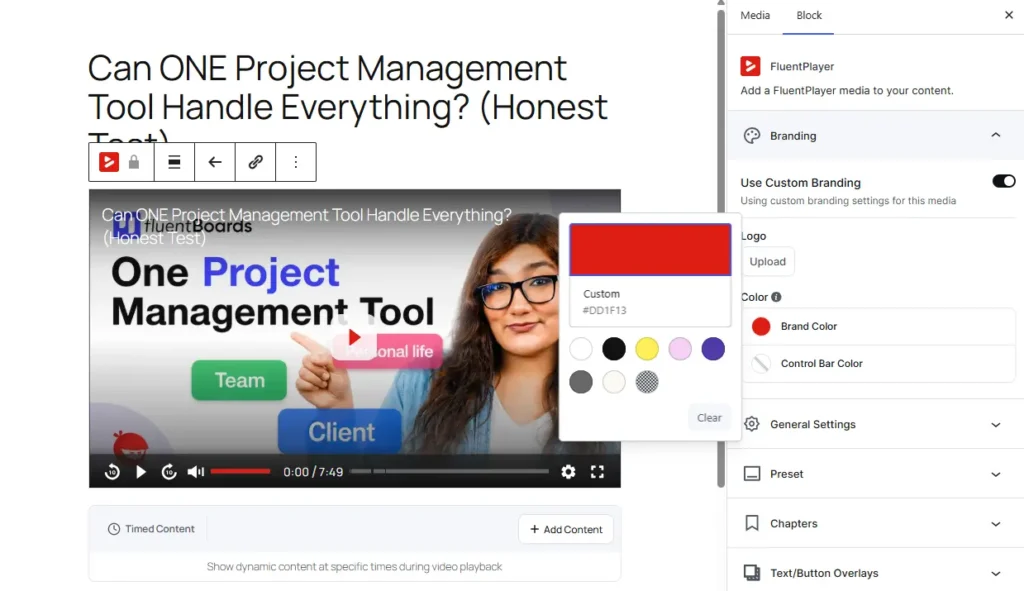Image resolution: width=1024 pixels, height=591 pixels.
Task: Click the large red custom color preview
Action: click(x=650, y=249)
